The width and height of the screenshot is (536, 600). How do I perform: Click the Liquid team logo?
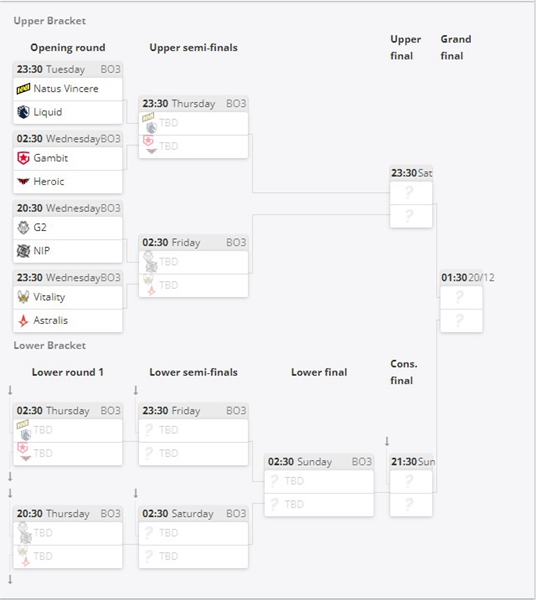point(23,112)
